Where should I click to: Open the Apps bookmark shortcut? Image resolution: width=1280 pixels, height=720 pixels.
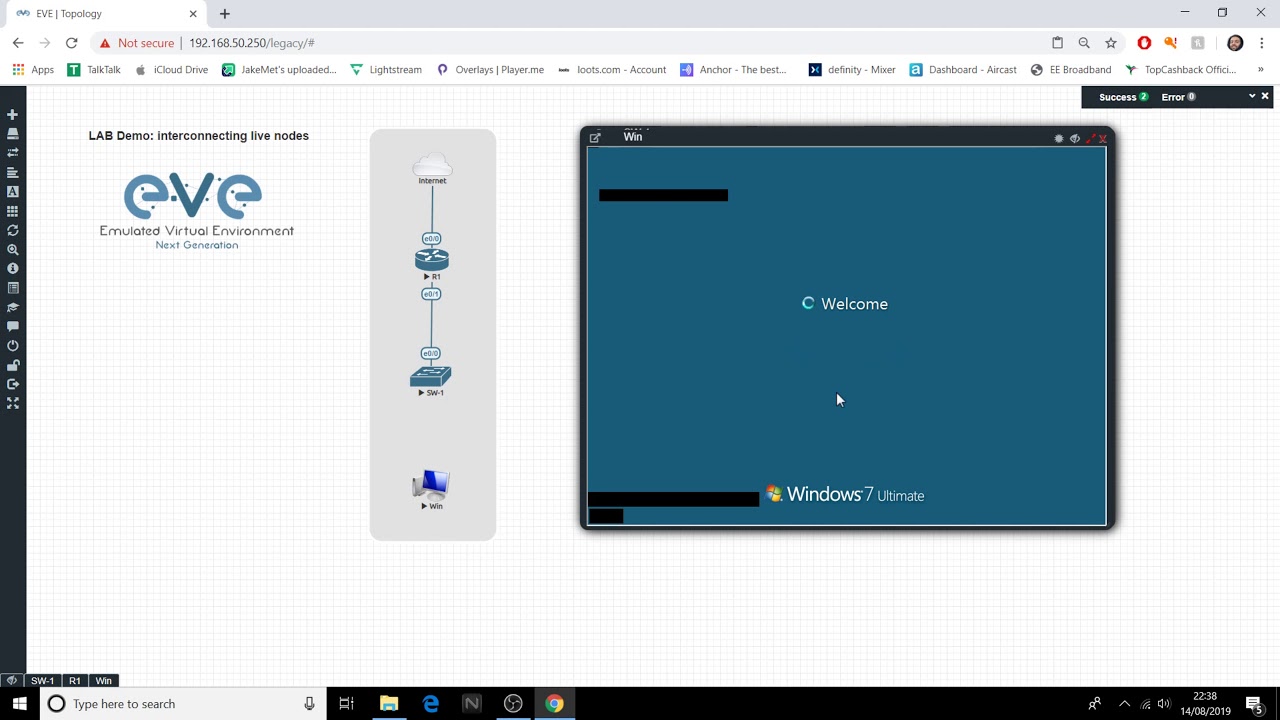(x=33, y=70)
